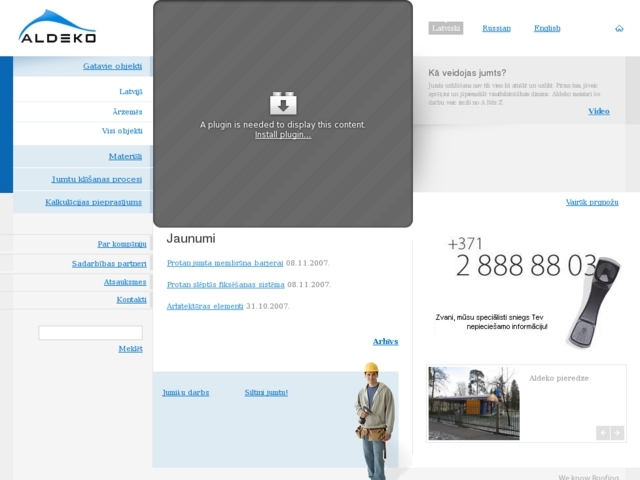Open Gatavie objekti menu
Viewport: 640px width, 480px height.
112,66
